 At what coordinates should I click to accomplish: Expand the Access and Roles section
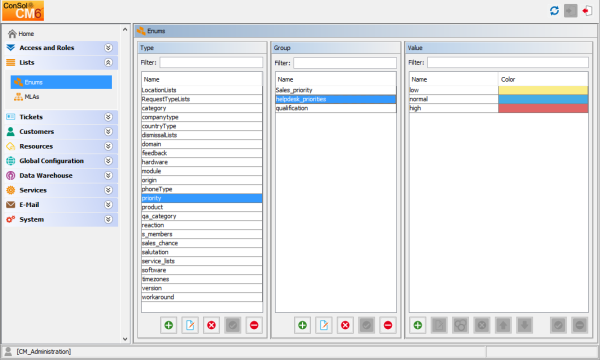(x=108, y=47)
